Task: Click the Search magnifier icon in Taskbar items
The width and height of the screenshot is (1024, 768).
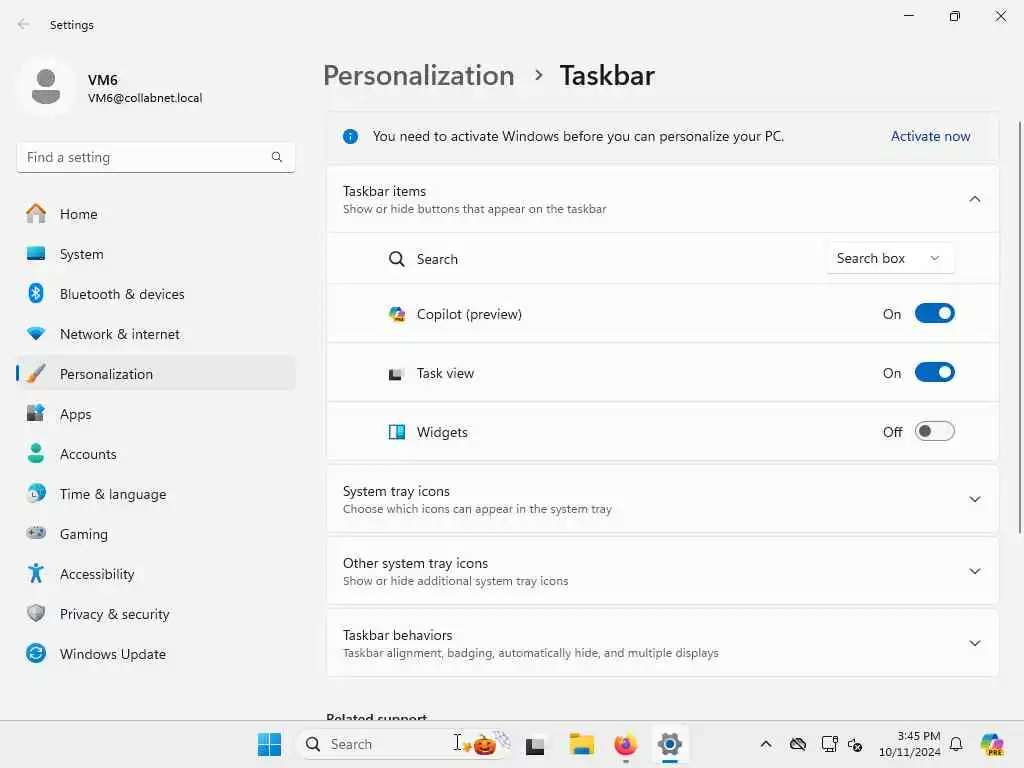Action: click(396, 259)
